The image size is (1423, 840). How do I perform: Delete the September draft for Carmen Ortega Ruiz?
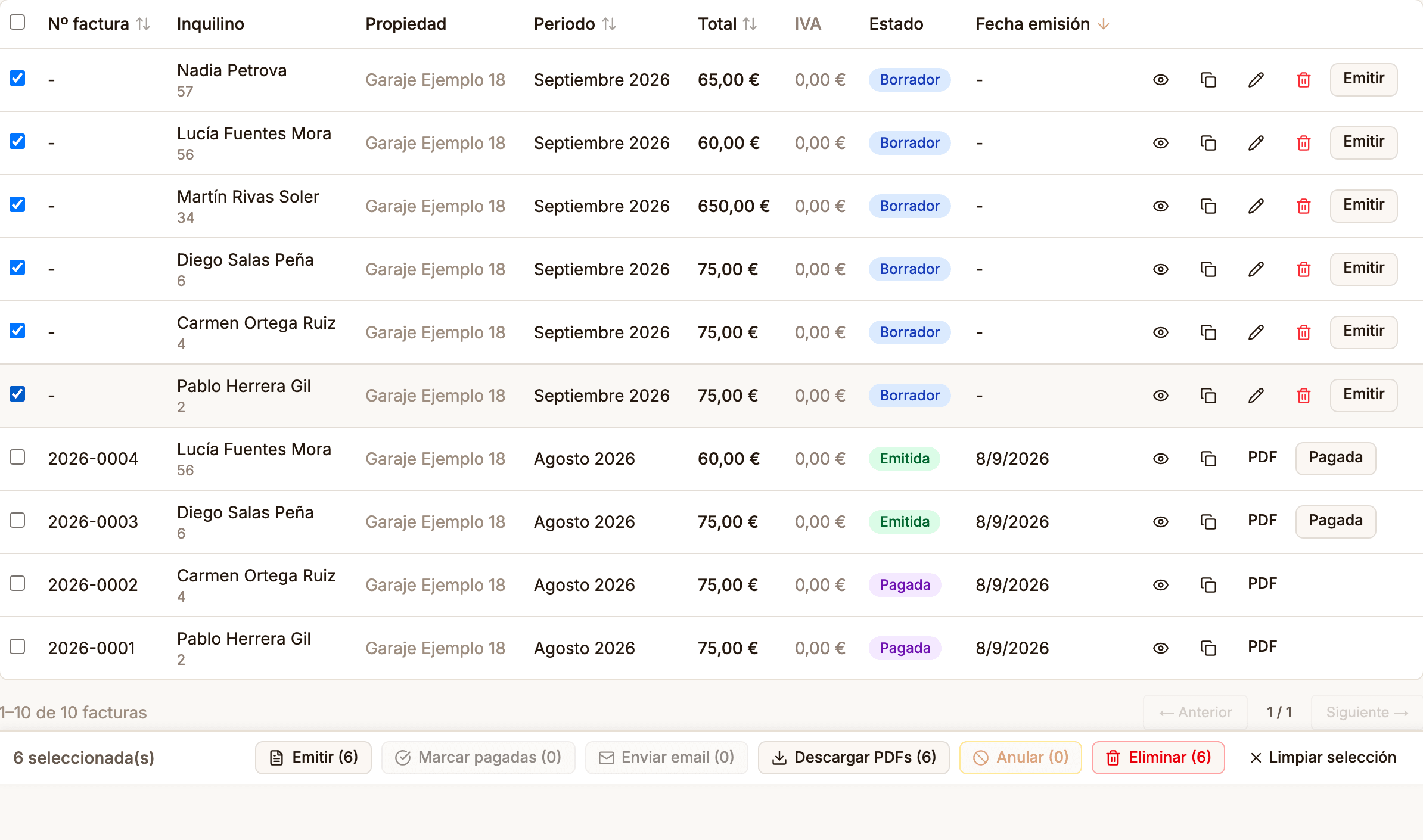click(x=1304, y=332)
